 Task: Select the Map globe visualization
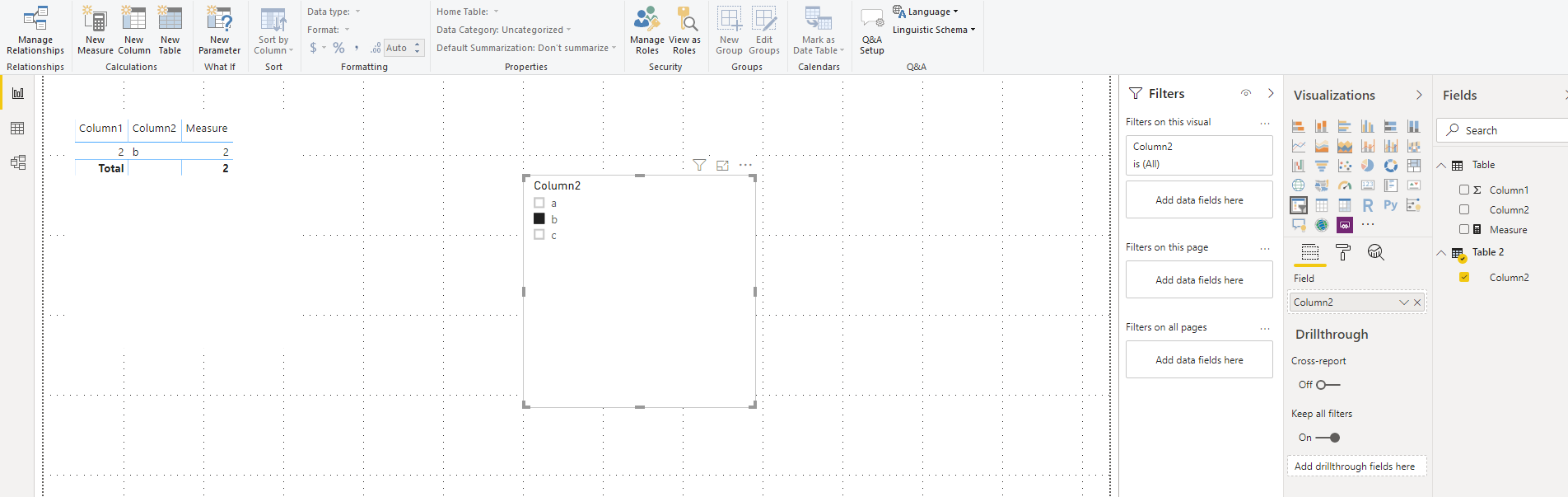pos(1299,185)
